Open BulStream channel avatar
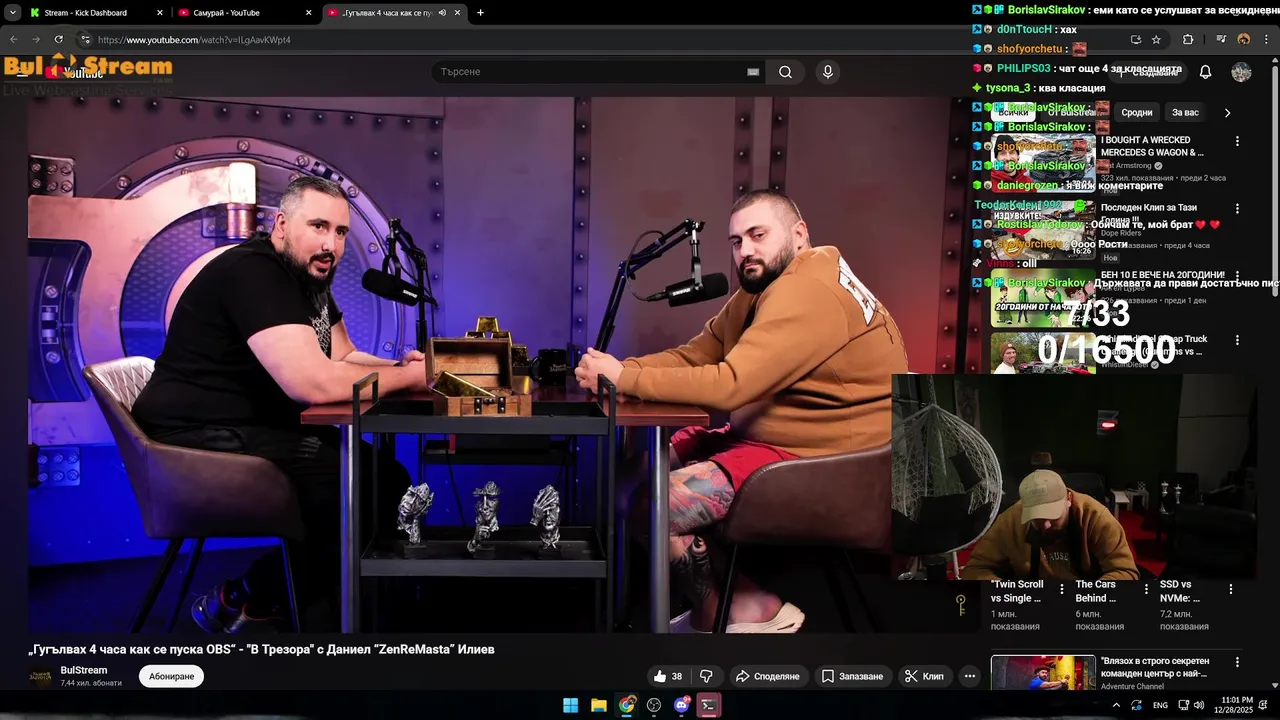 pos(41,676)
